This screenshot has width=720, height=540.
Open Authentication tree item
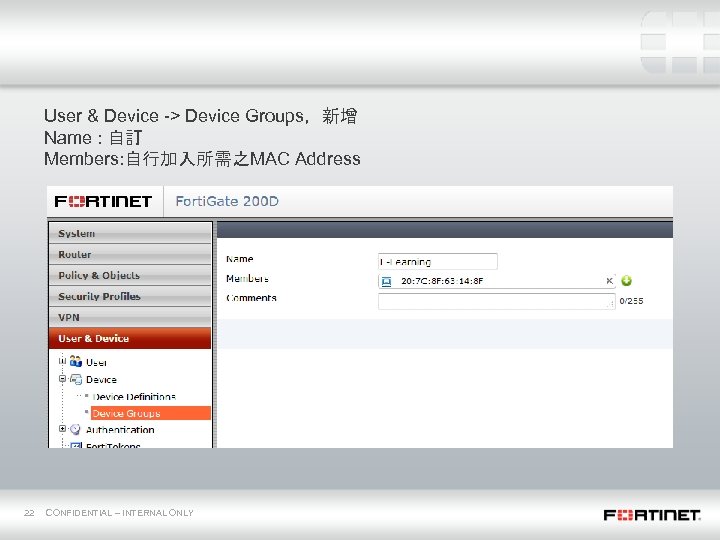tap(120, 430)
